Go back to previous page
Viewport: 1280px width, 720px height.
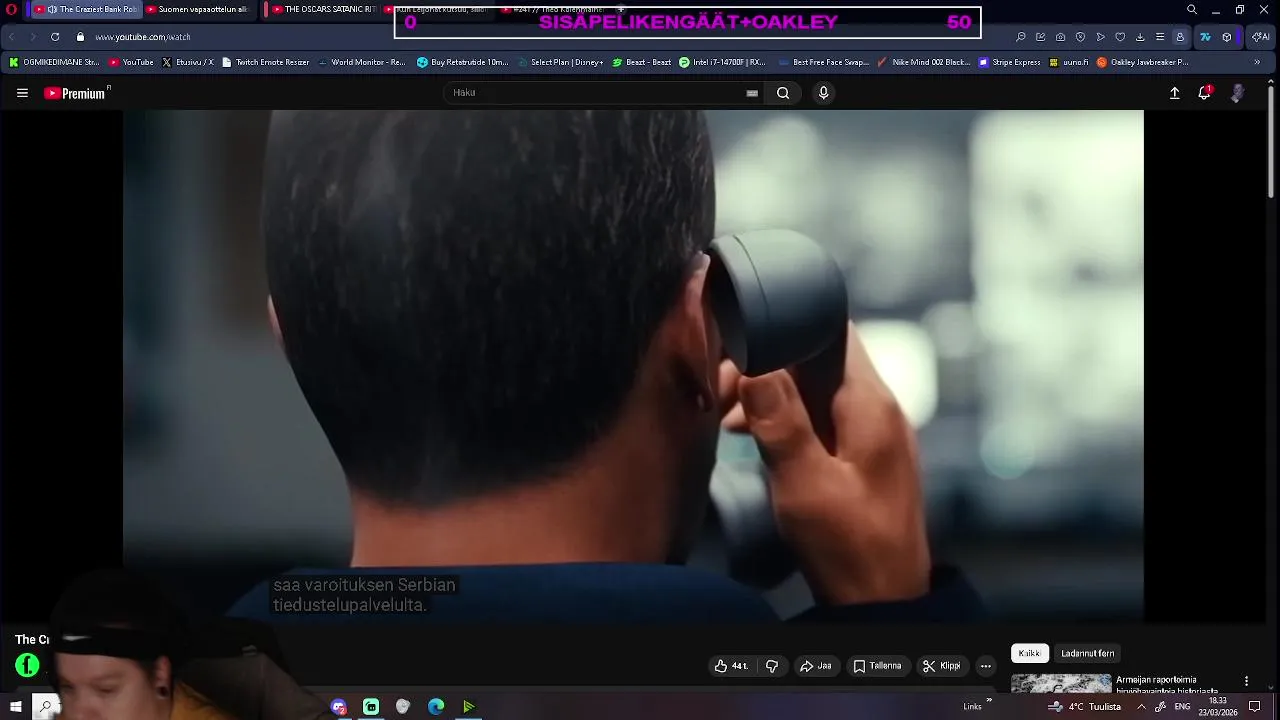12,37
